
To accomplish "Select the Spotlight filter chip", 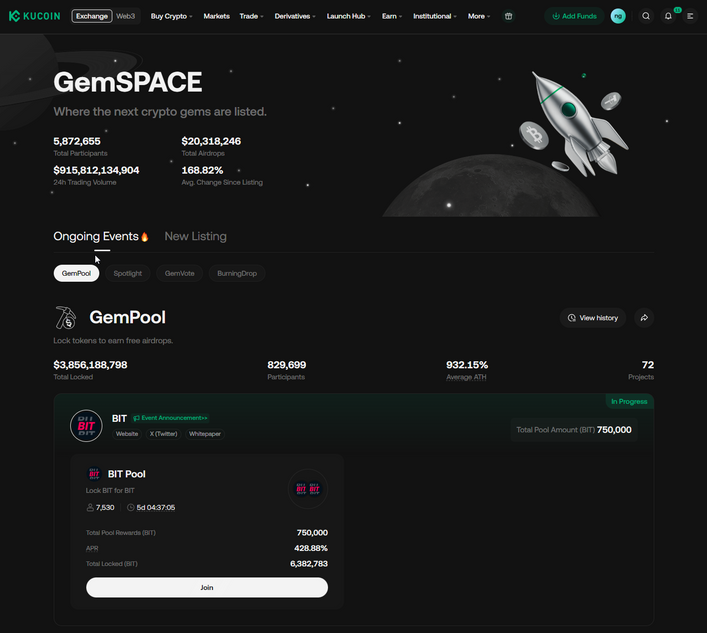I will click(128, 273).
